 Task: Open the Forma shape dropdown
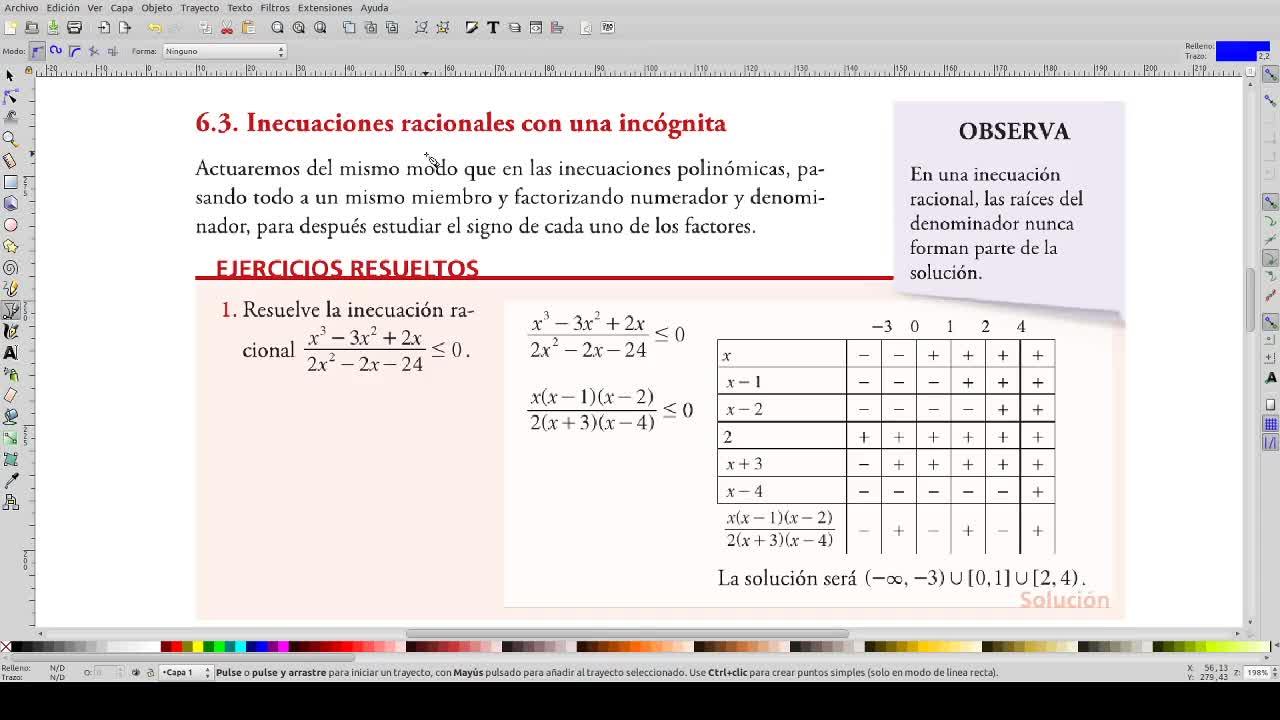224,51
